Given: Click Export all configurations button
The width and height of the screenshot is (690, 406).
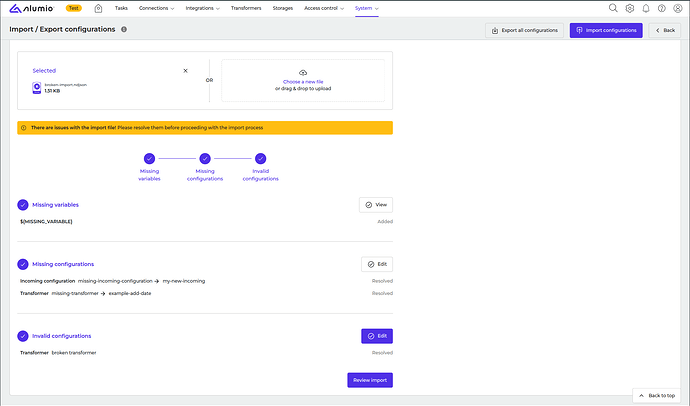Looking at the screenshot, I should [x=525, y=30].
